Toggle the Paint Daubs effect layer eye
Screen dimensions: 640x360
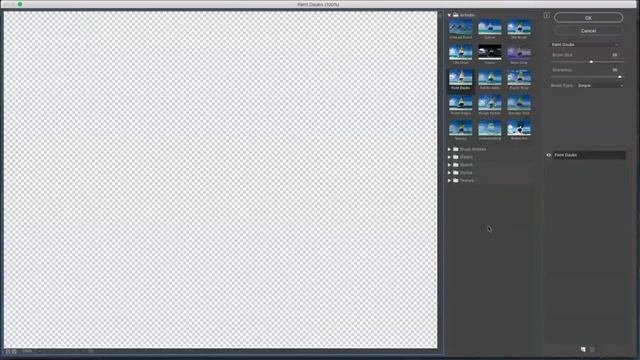[x=549, y=155]
